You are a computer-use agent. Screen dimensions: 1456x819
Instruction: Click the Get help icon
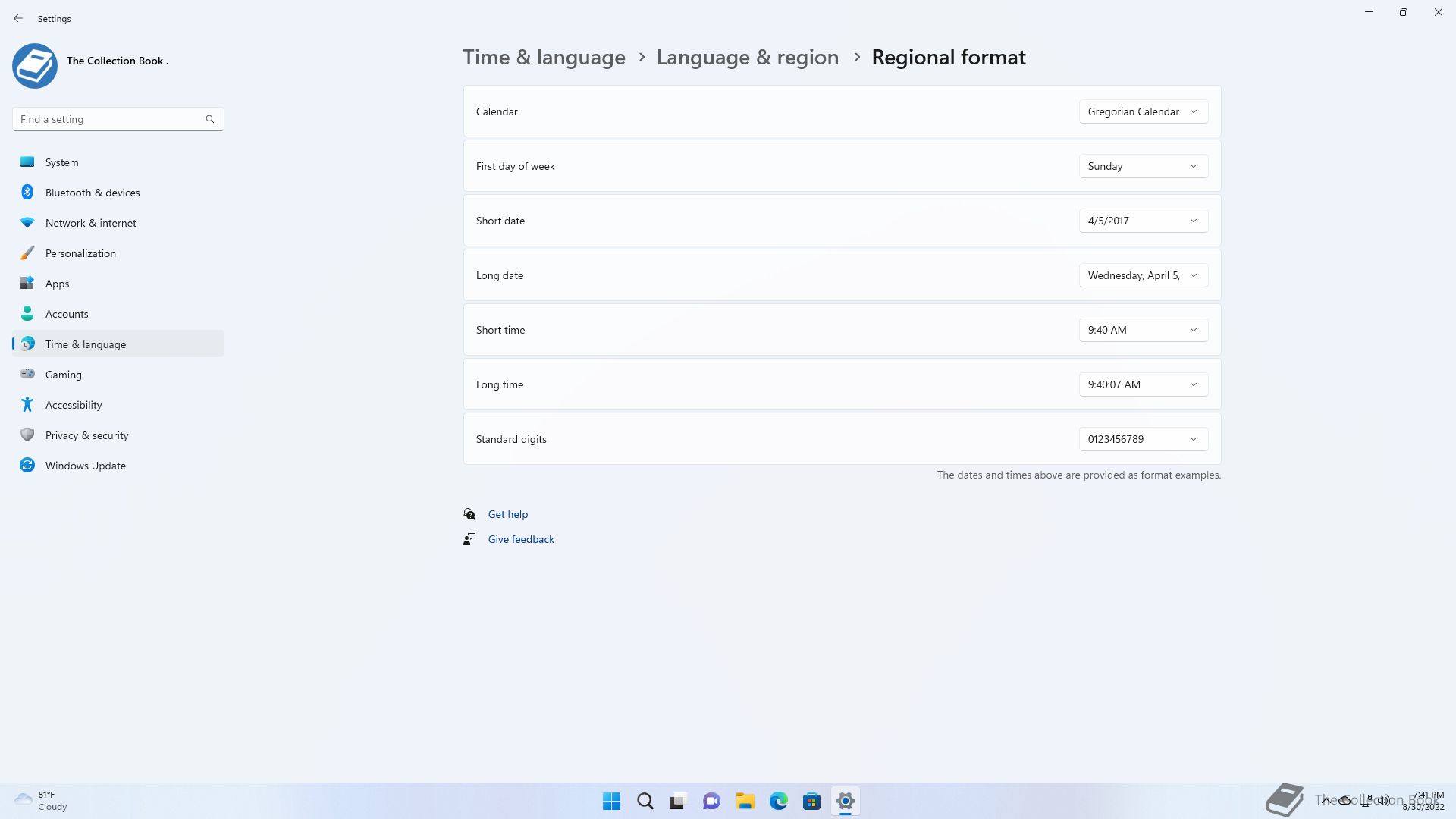pyautogui.click(x=469, y=514)
